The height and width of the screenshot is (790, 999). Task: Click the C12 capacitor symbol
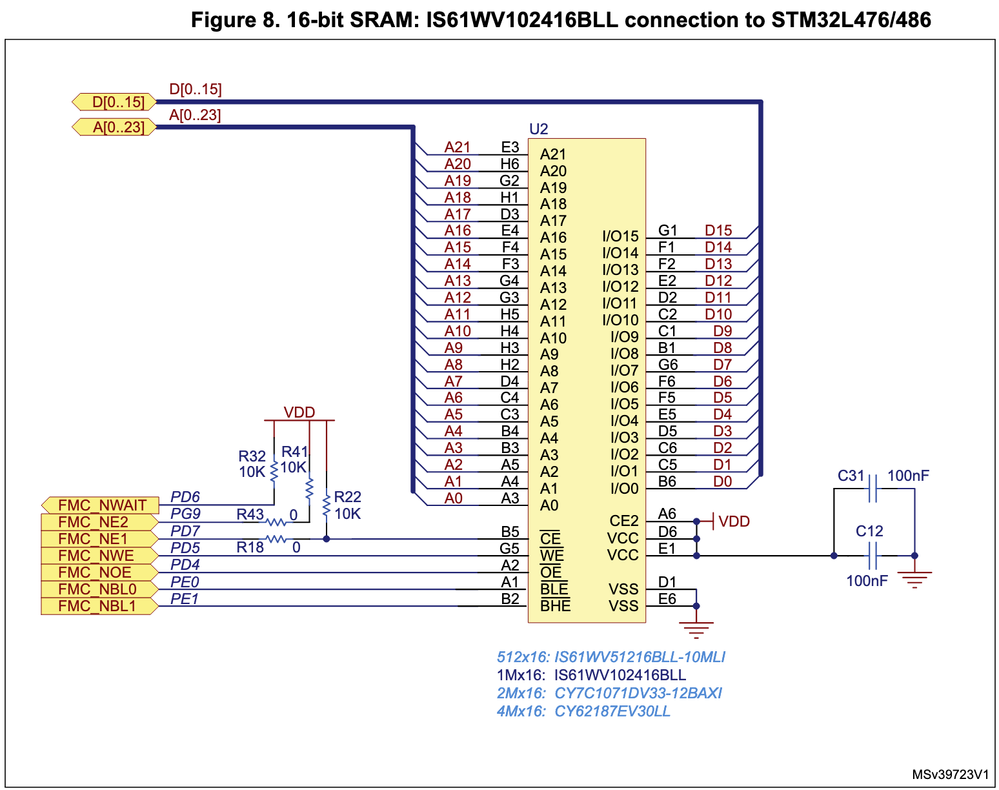tap(873, 556)
